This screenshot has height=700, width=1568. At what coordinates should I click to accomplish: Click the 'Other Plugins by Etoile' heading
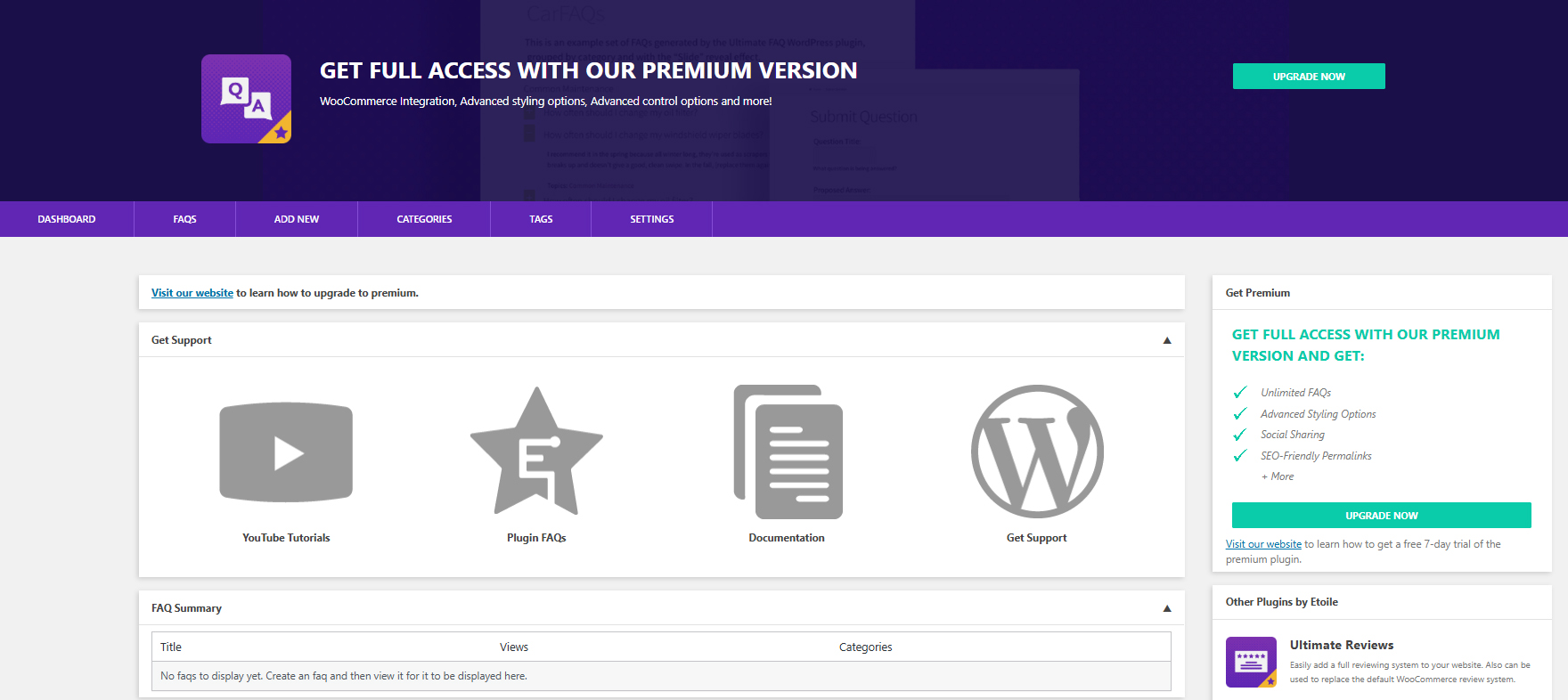click(x=1282, y=602)
